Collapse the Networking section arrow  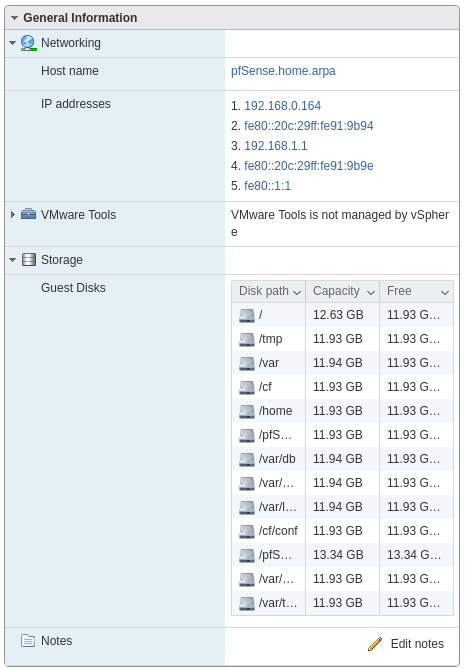coord(12,43)
